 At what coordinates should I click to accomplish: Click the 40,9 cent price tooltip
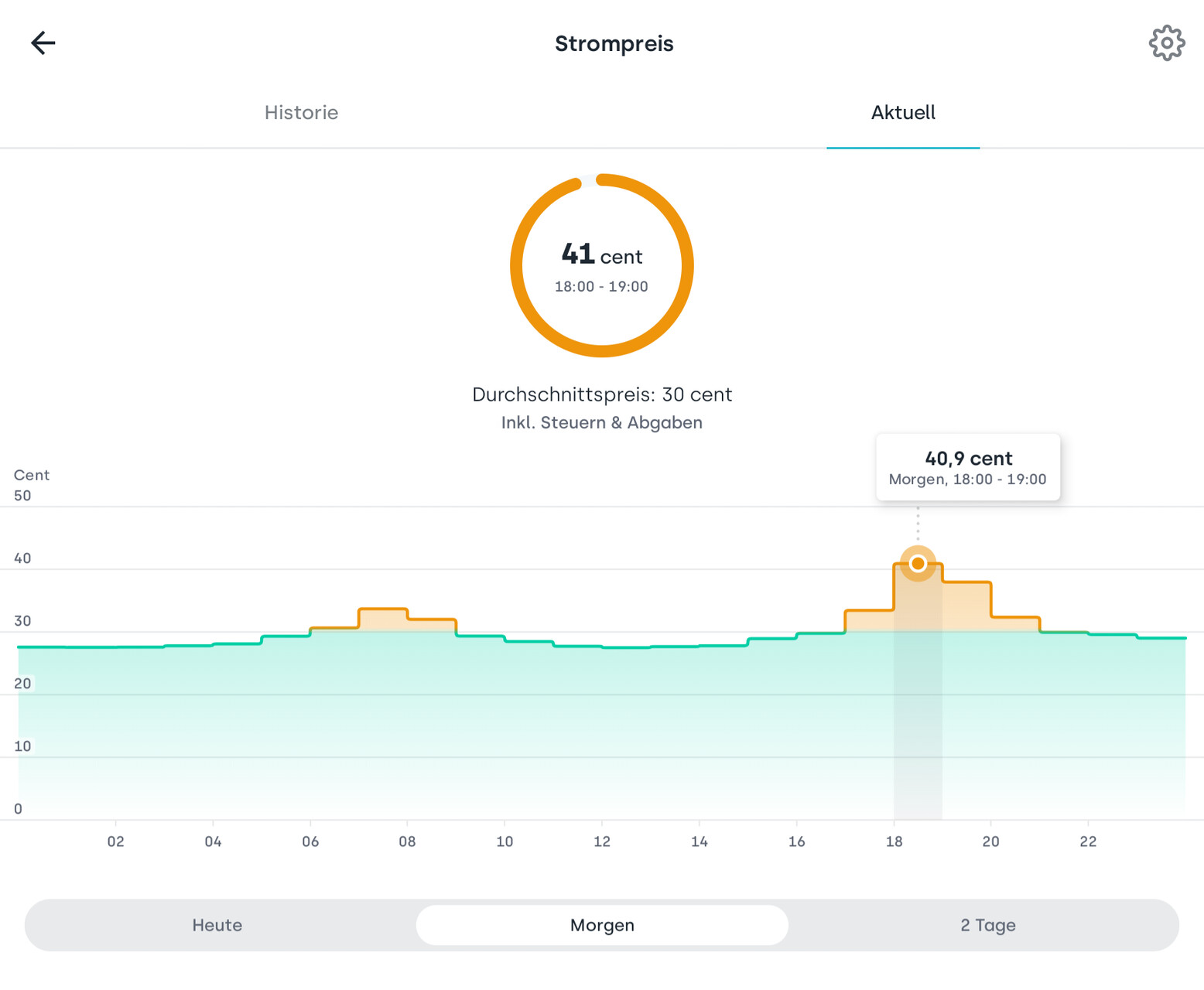[x=967, y=468]
